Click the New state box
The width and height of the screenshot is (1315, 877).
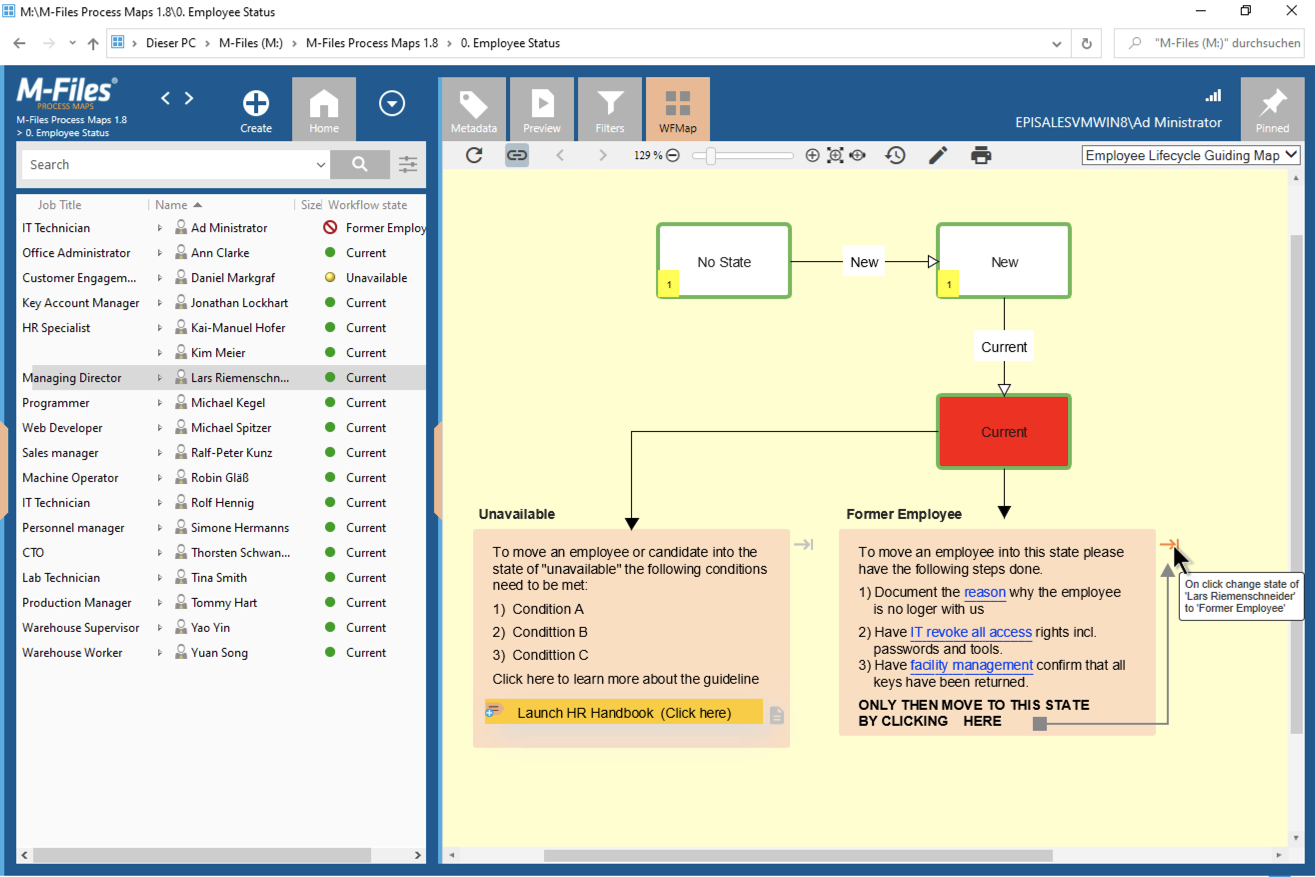tap(1004, 261)
